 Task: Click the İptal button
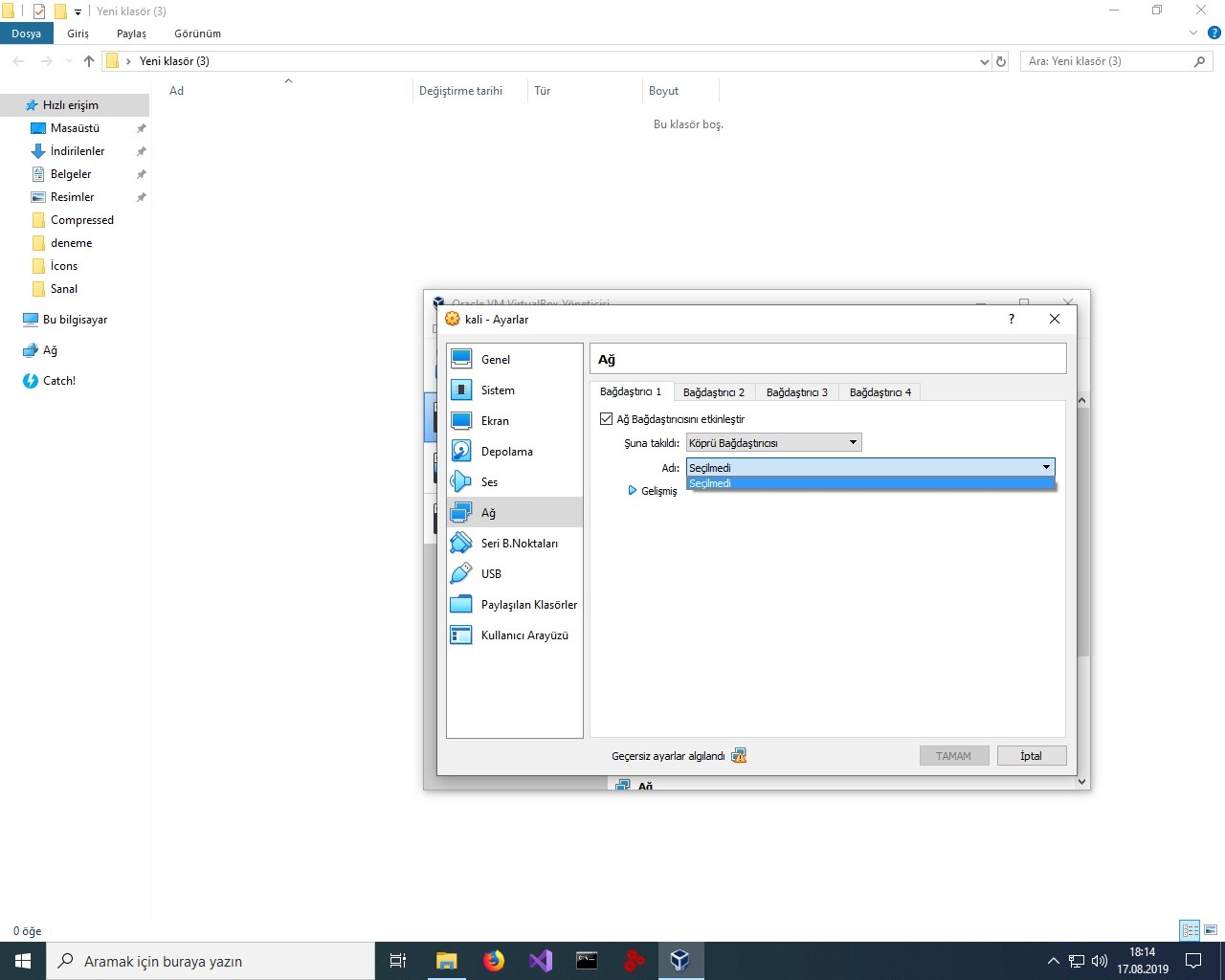coord(1031,756)
